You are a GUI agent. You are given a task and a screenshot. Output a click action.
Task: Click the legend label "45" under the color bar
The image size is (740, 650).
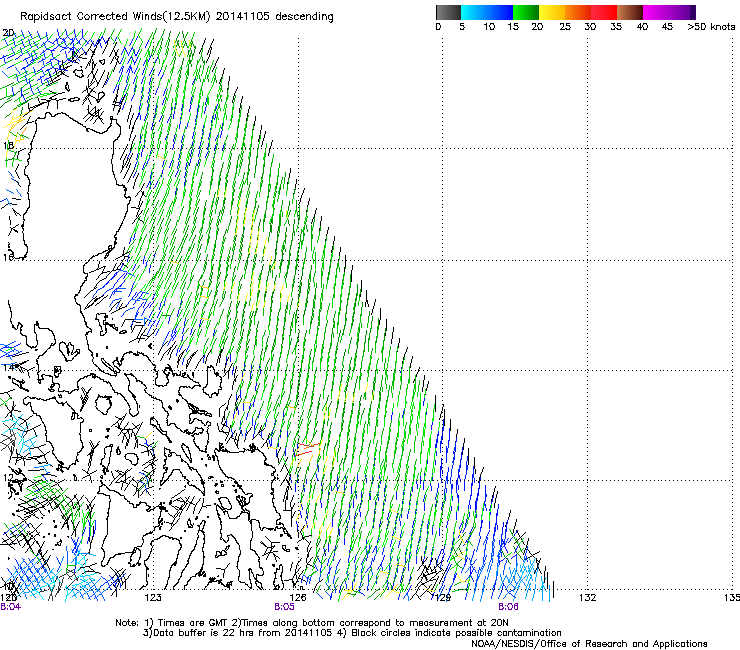click(x=667, y=27)
